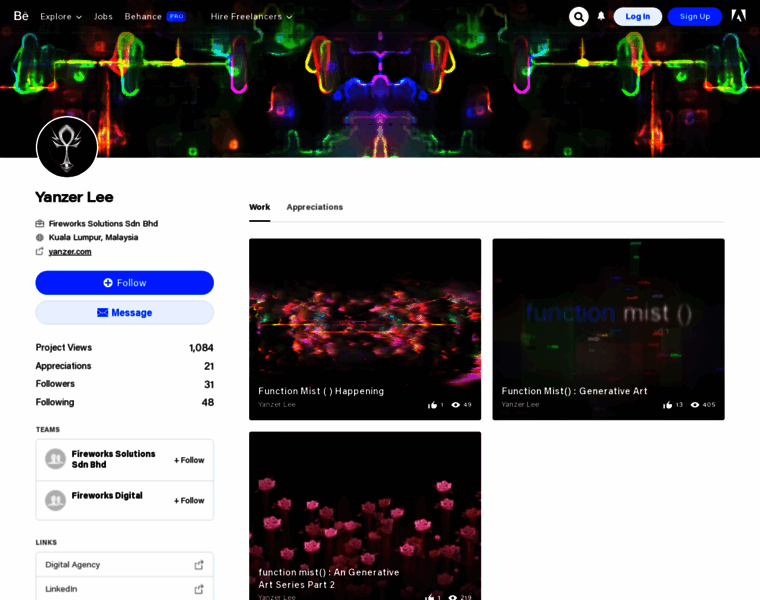The image size is (760, 600).
Task: Expand the Explore dropdown menu
Action: pyautogui.click(x=61, y=16)
